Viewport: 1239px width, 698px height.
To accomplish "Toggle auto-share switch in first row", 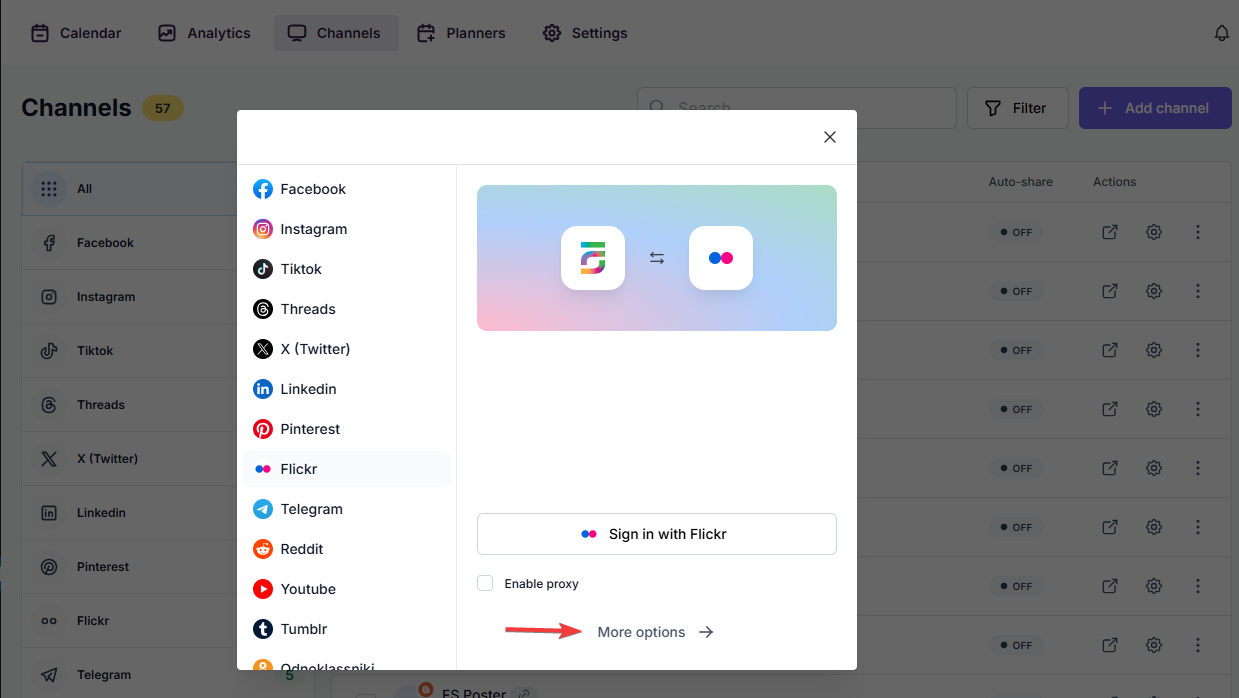I will [x=1016, y=232].
